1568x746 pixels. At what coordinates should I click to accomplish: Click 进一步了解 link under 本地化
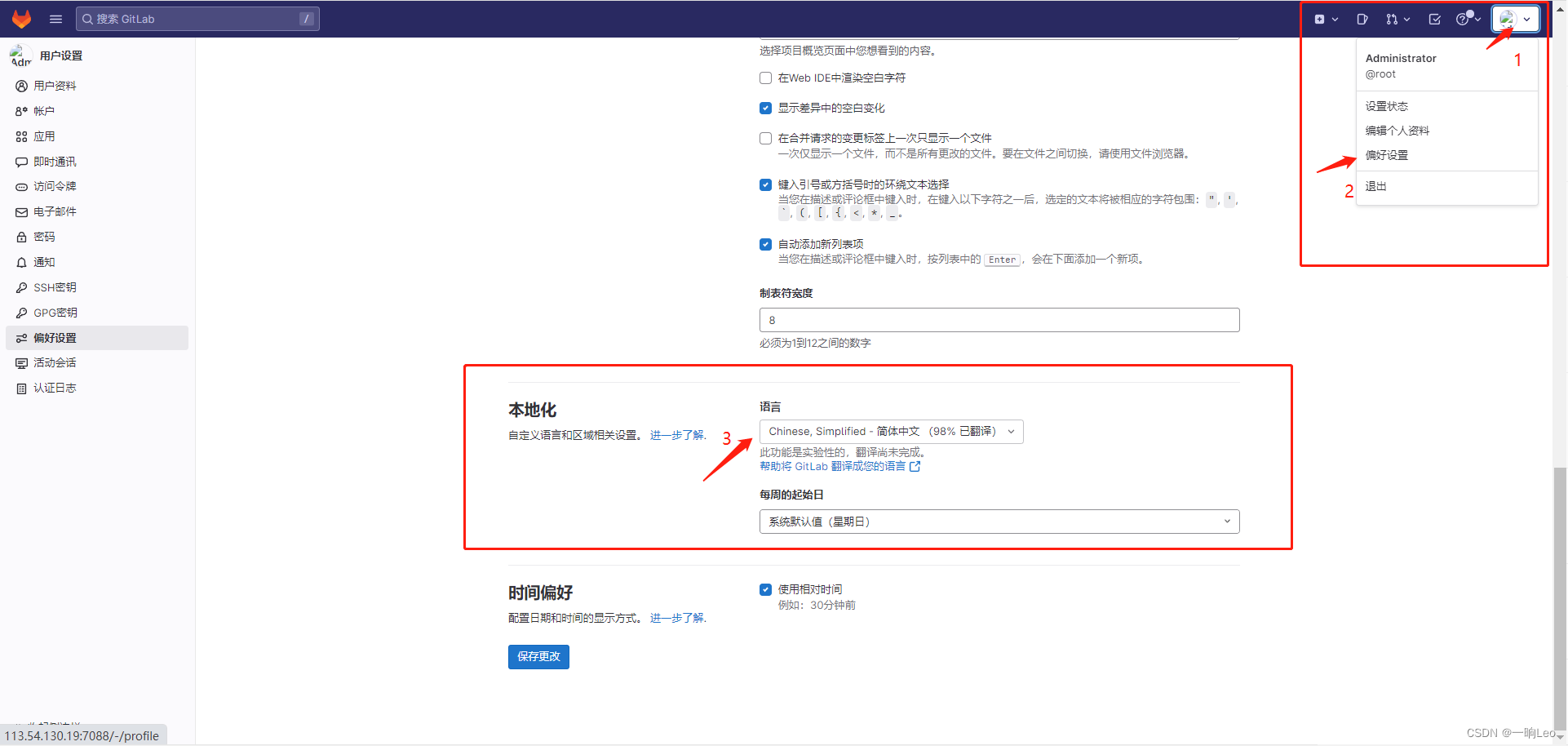677,435
